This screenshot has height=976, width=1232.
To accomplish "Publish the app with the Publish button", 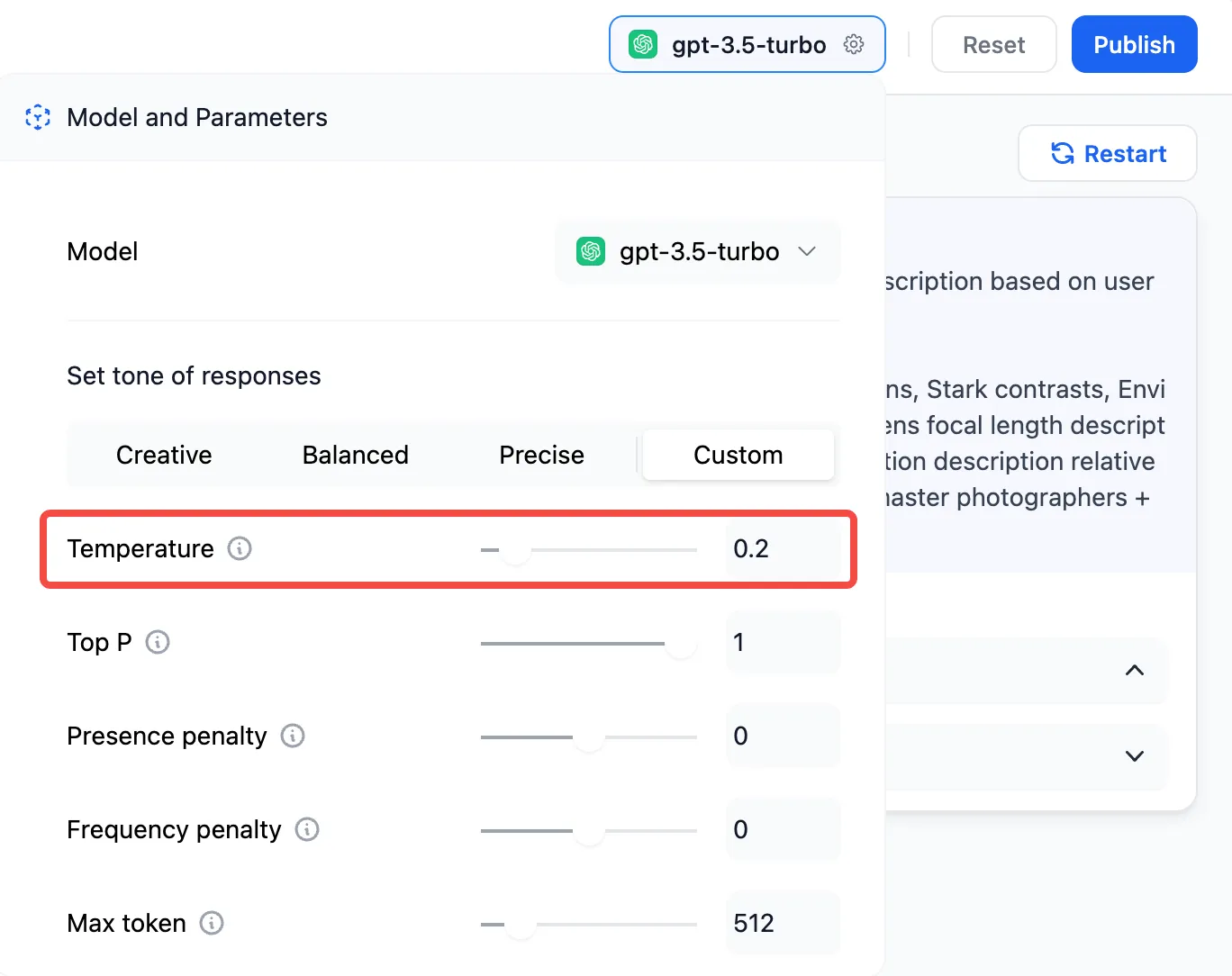I will pyautogui.click(x=1134, y=44).
